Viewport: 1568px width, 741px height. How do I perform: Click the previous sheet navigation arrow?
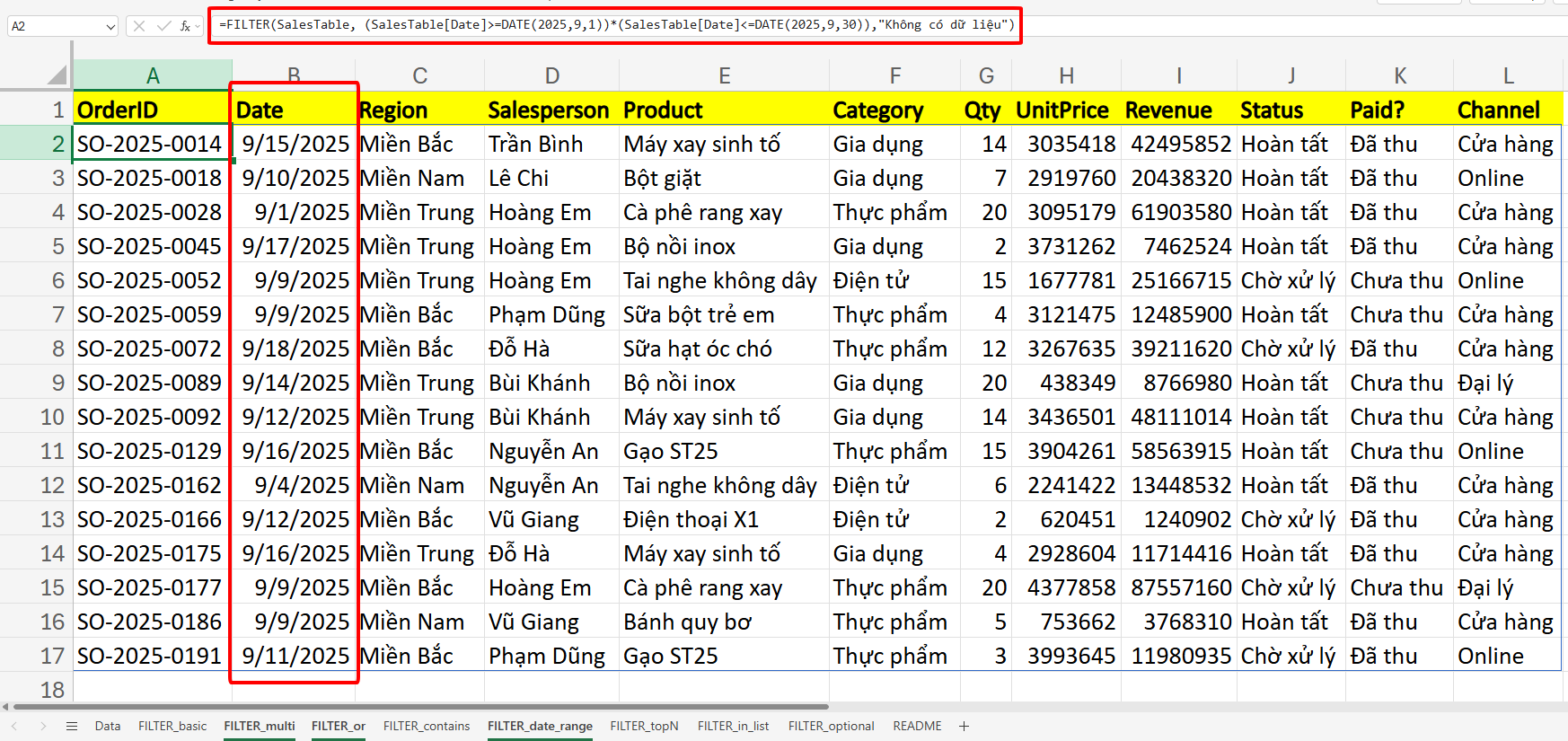click(x=14, y=726)
